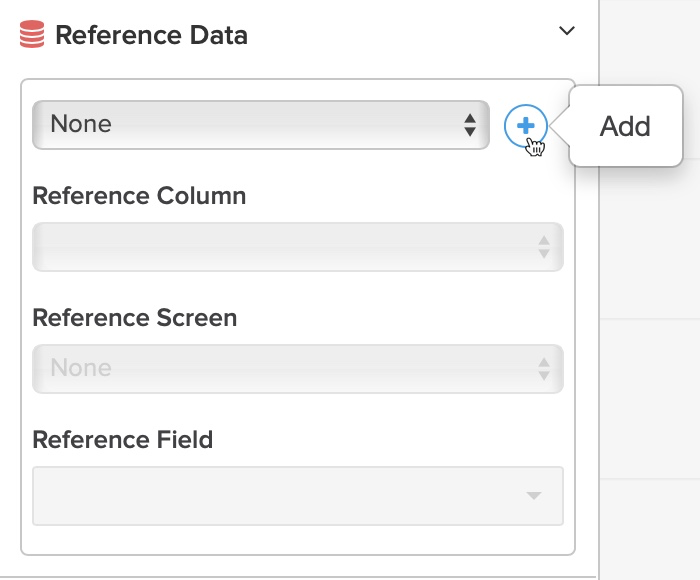700x580 pixels.
Task: Open the Reference Screen dropdown
Action: click(298, 369)
